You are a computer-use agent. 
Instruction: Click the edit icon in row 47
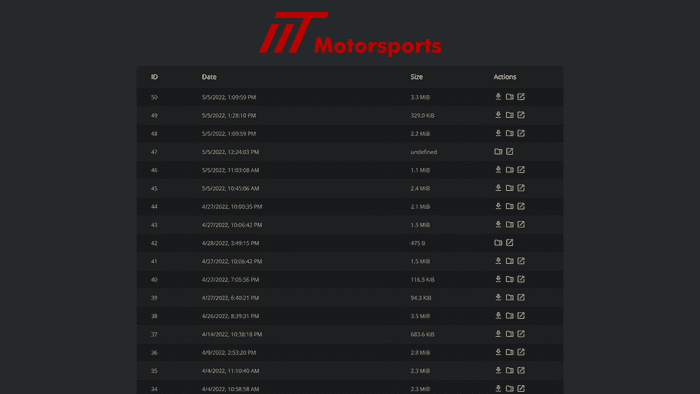(x=509, y=152)
